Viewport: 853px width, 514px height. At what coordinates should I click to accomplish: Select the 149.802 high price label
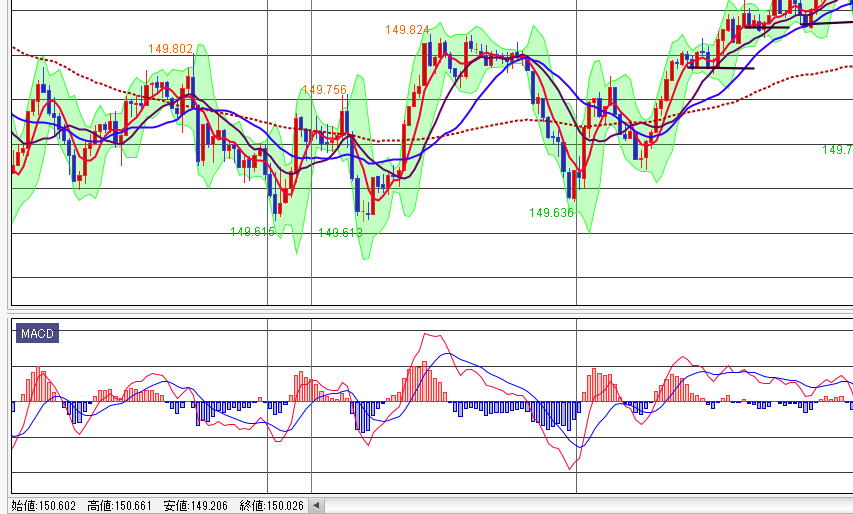point(170,48)
